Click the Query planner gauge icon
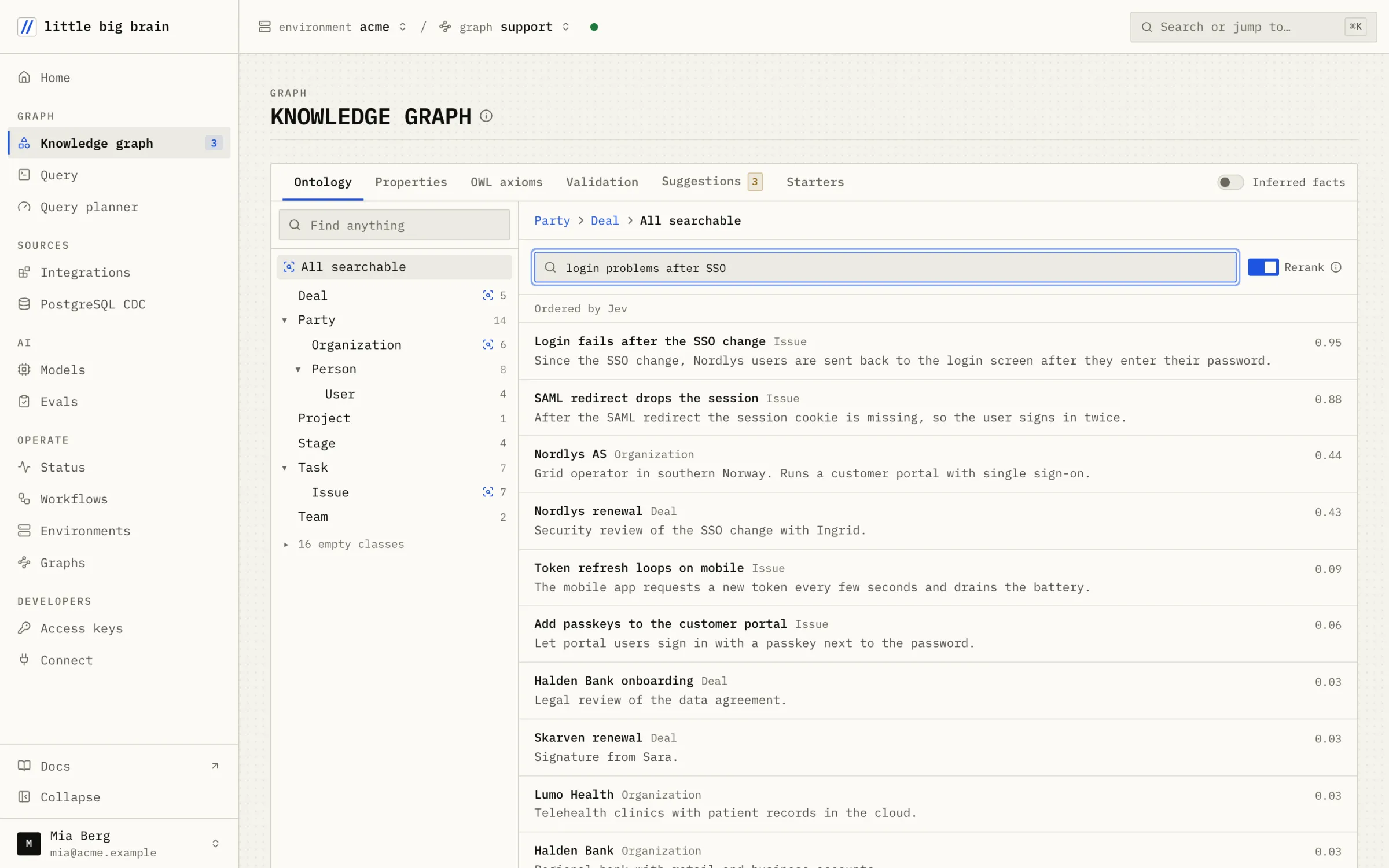1389x868 pixels. coord(24,207)
